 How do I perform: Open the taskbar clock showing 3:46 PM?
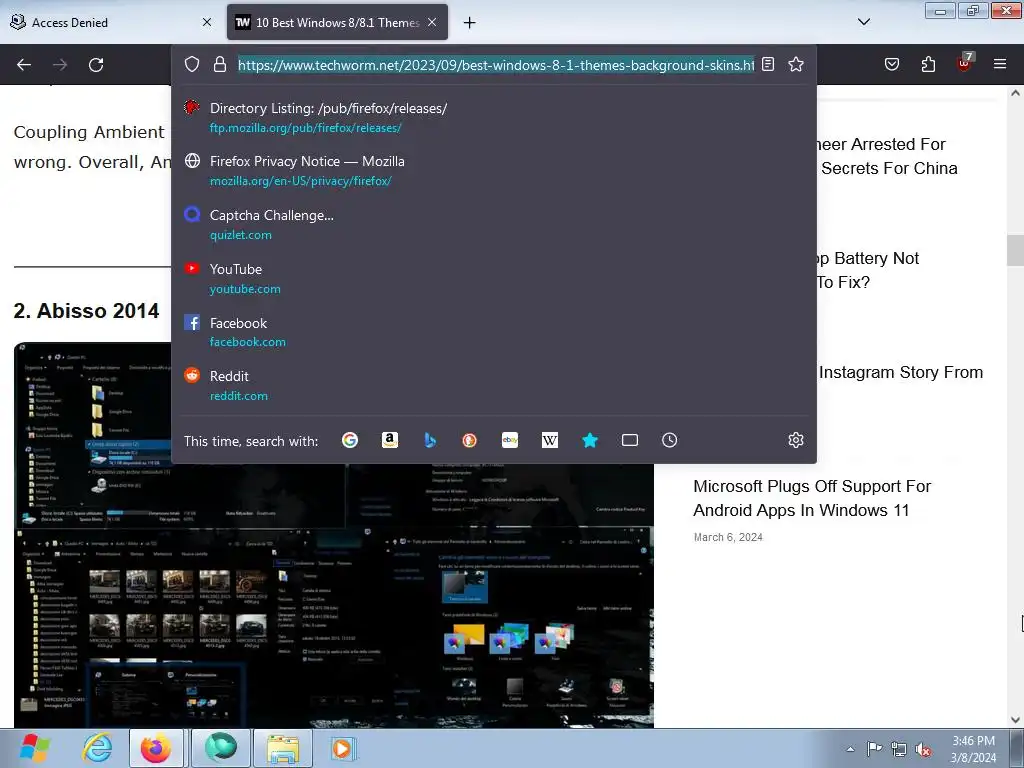[x=973, y=749]
